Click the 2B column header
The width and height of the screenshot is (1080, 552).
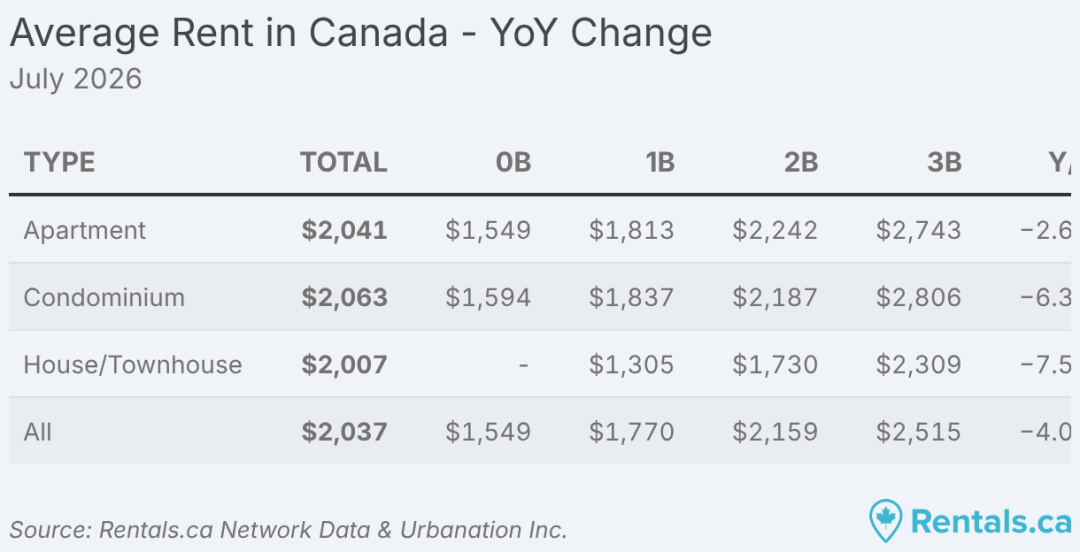801,163
